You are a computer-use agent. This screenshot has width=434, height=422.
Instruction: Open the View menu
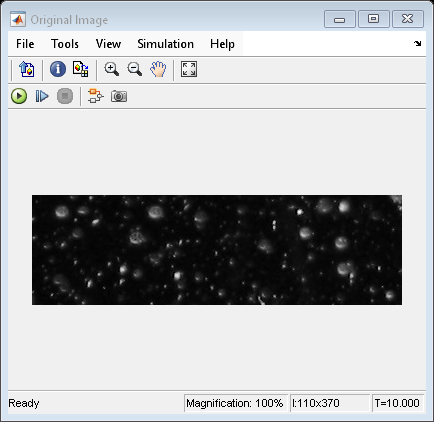click(x=108, y=44)
